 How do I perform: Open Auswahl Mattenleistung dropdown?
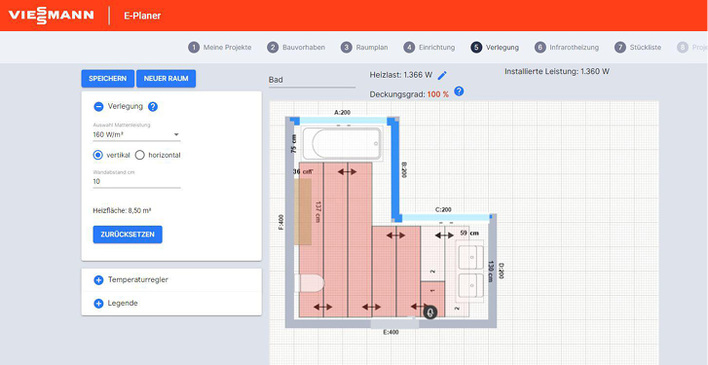click(x=136, y=135)
